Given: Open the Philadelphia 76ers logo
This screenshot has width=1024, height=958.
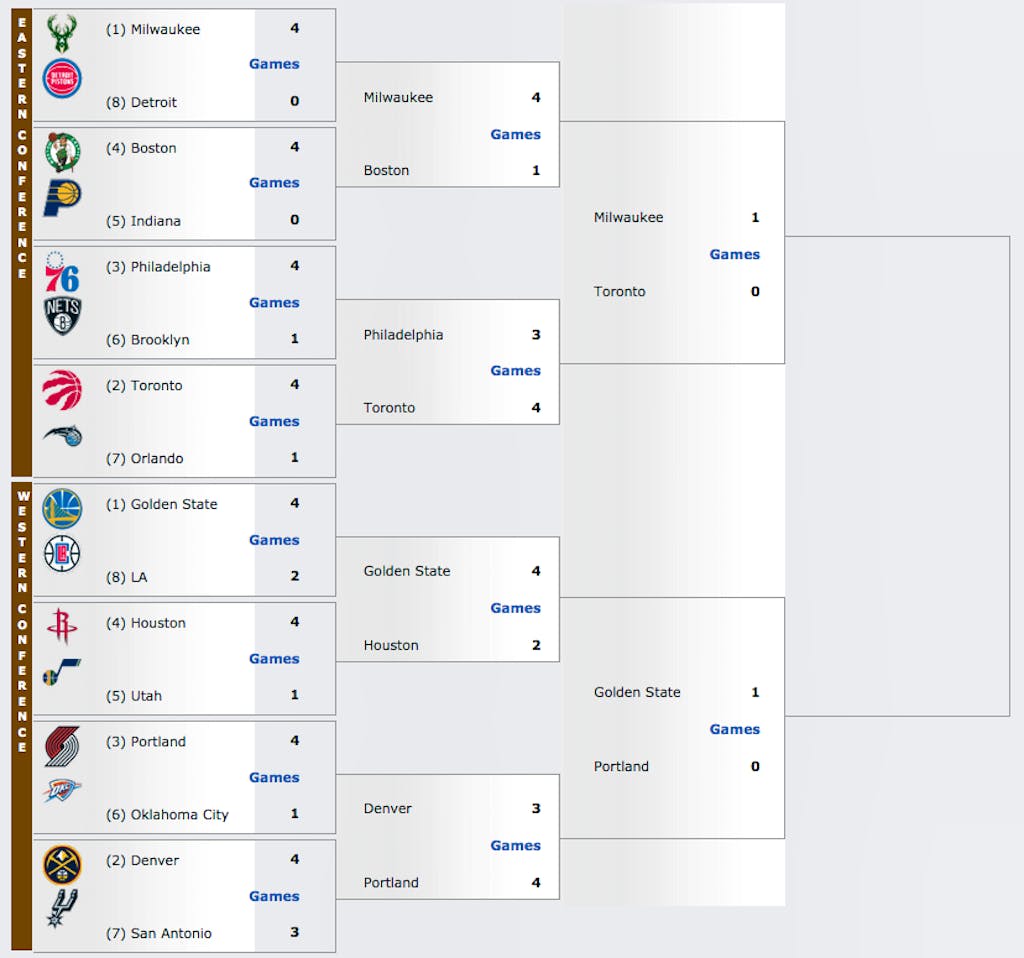Looking at the screenshot, I should tap(62, 272).
